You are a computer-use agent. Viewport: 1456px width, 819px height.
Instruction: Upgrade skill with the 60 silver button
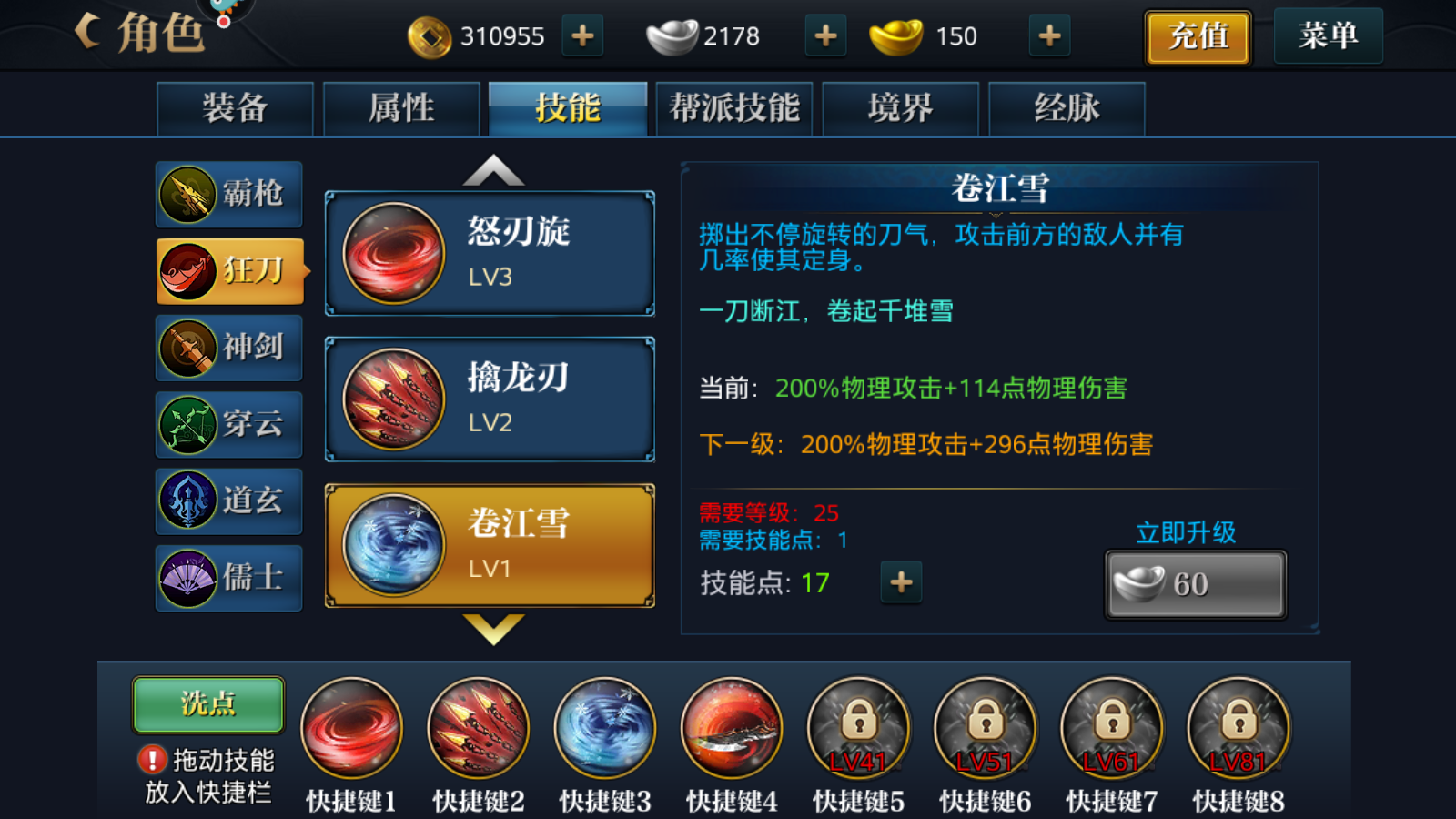click(x=1196, y=584)
